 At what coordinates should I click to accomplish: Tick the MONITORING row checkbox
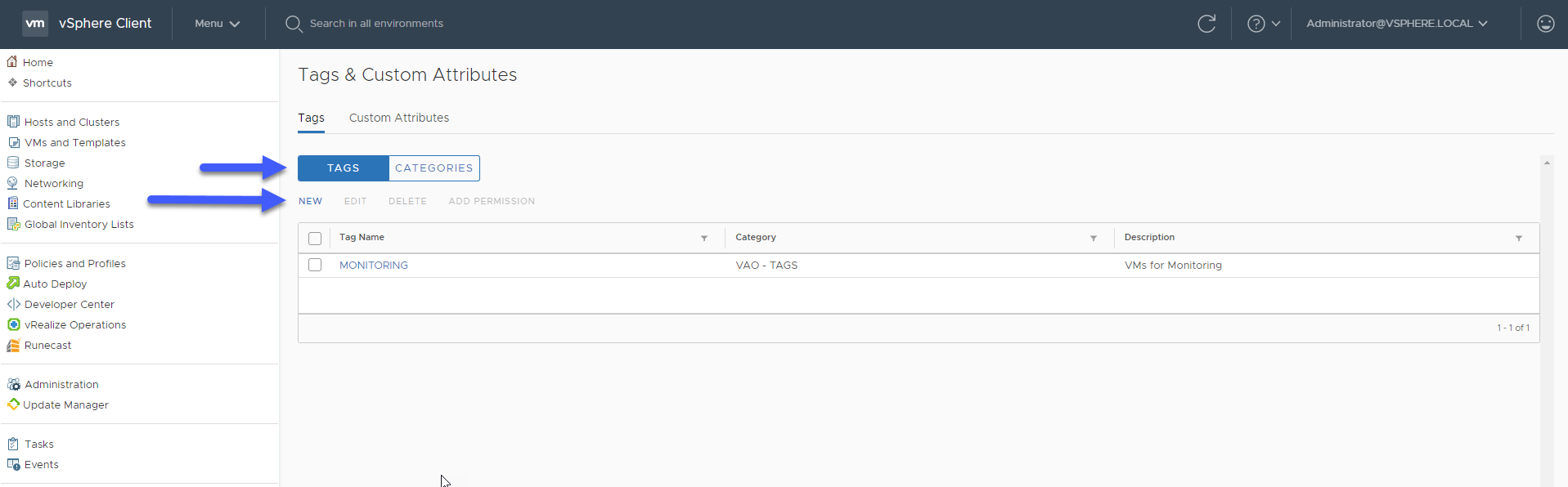pos(315,265)
